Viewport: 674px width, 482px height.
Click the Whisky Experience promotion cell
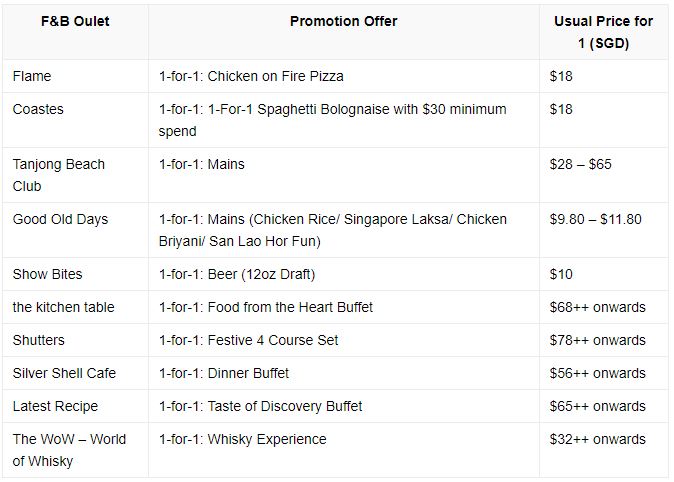242,439
